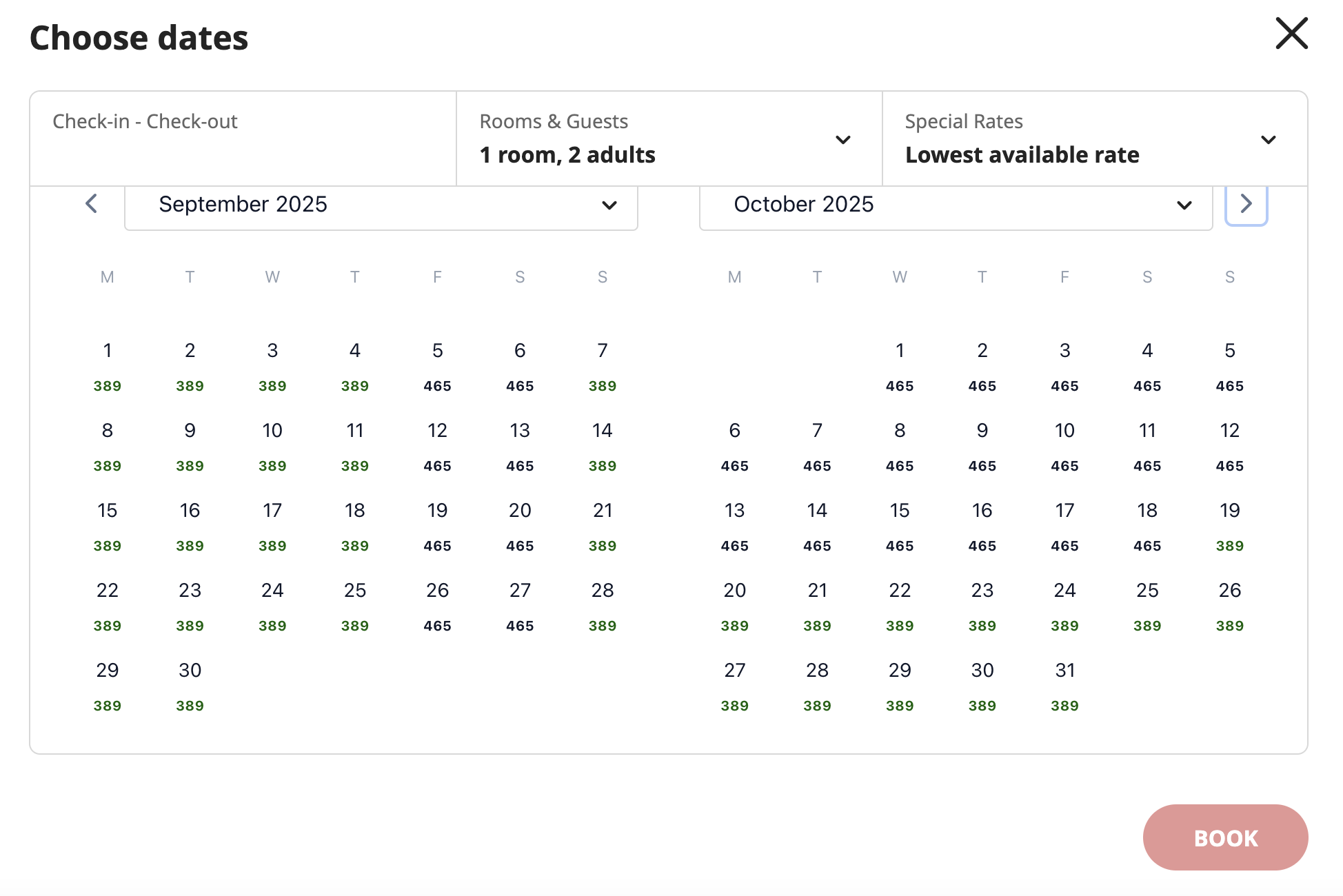This screenshot has height=896, width=1343.
Task: Select September 5 priced at 465
Action: tap(438, 367)
